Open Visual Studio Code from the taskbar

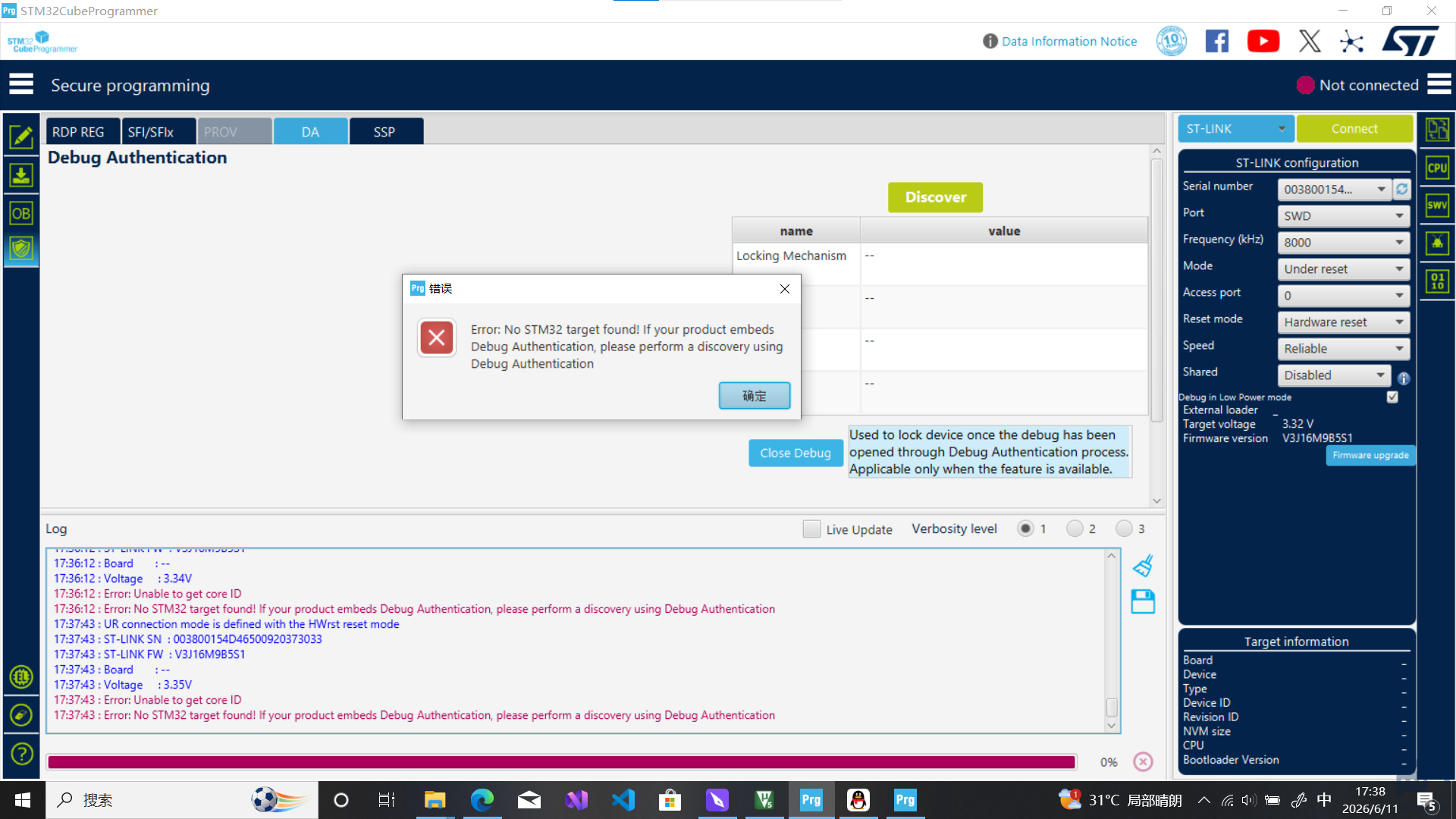tap(623, 800)
